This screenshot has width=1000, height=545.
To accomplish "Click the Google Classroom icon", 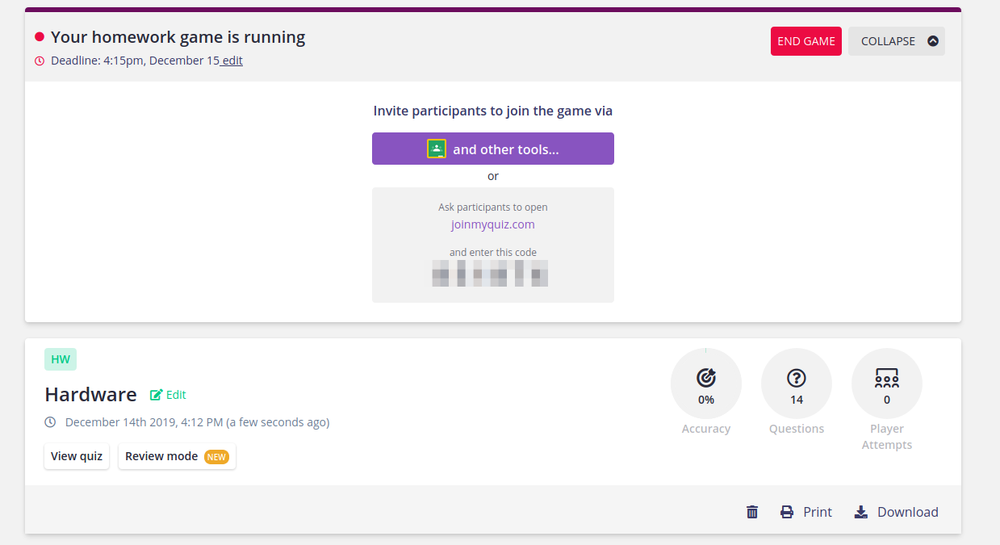I will tap(436, 149).
